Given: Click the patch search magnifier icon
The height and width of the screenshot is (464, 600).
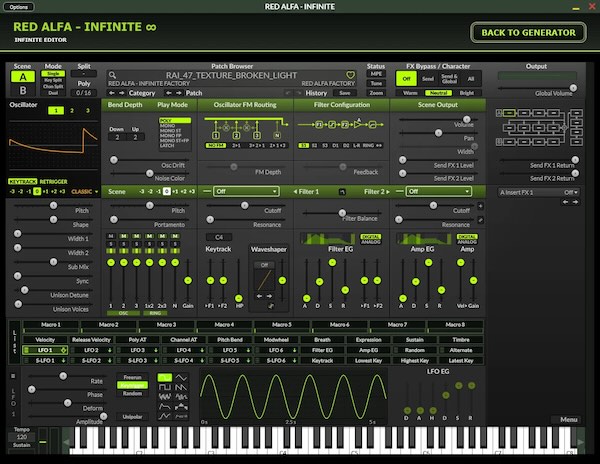Looking at the screenshot, I should point(112,75).
